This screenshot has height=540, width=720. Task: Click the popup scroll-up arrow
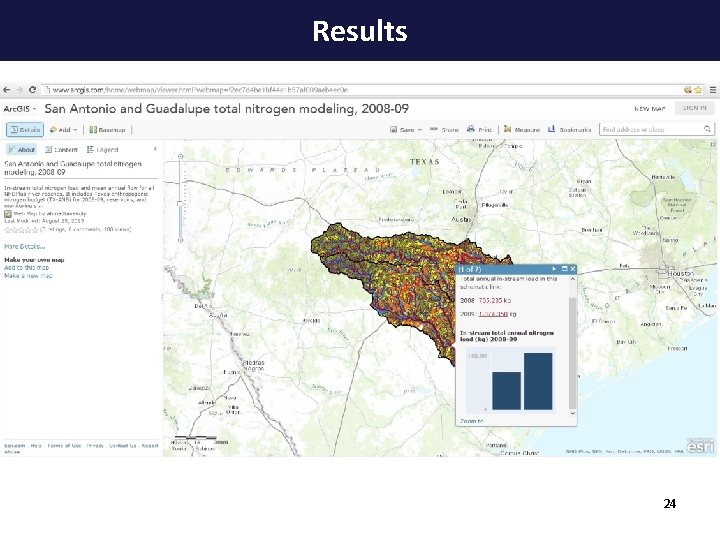(x=572, y=279)
